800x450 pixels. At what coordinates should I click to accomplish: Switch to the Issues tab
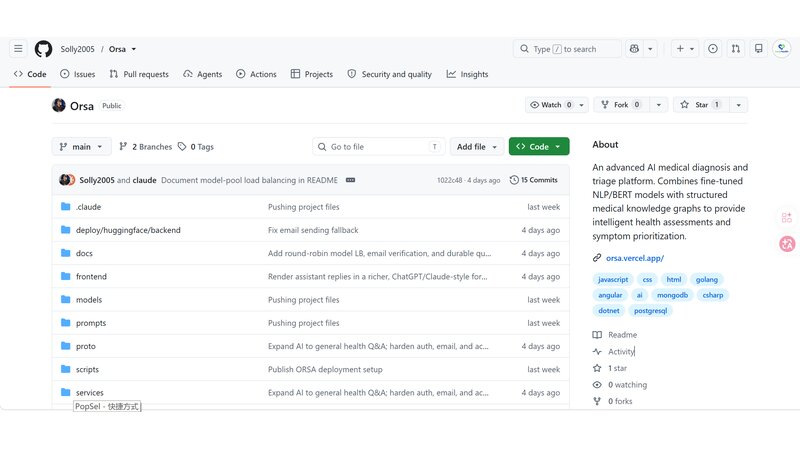[78, 74]
